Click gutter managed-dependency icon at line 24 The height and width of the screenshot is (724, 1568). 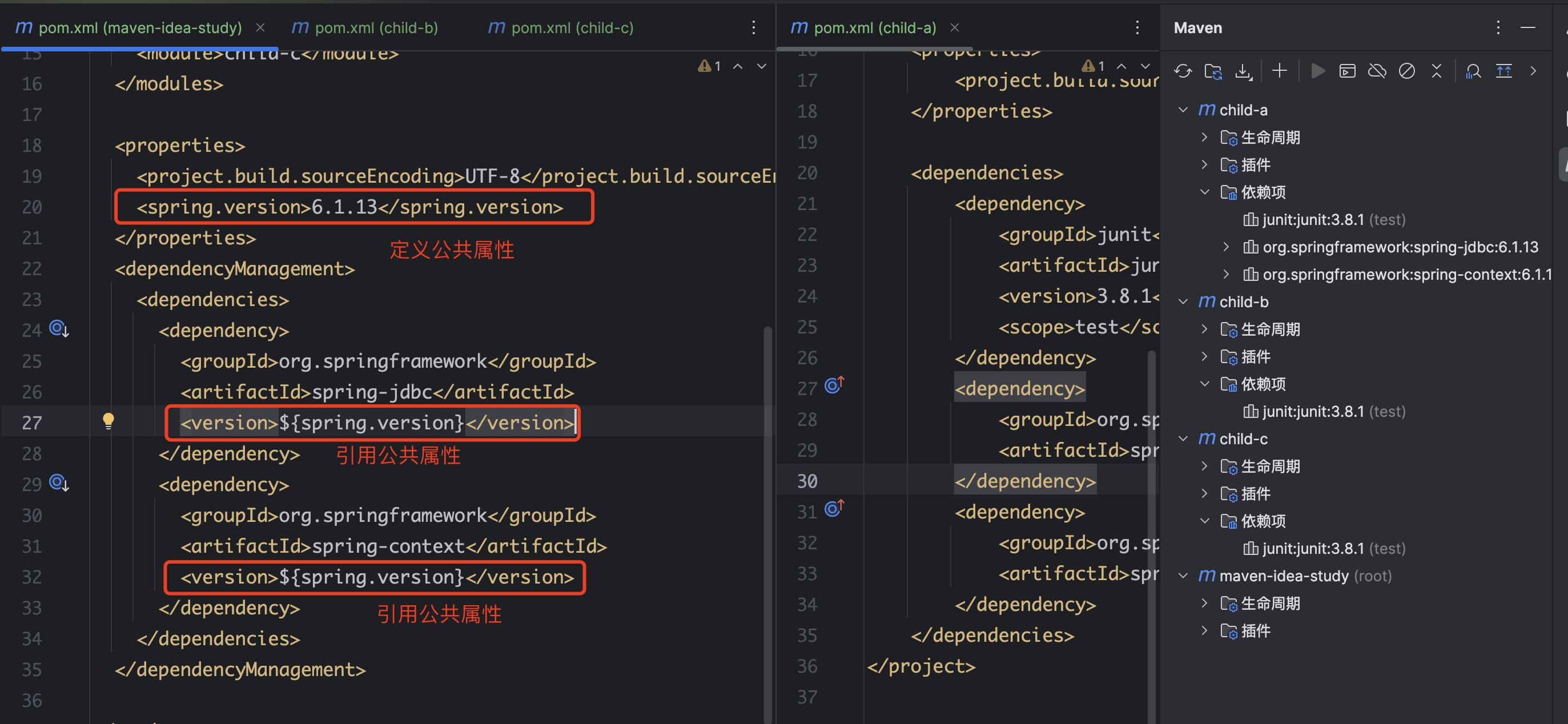pos(58,328)
